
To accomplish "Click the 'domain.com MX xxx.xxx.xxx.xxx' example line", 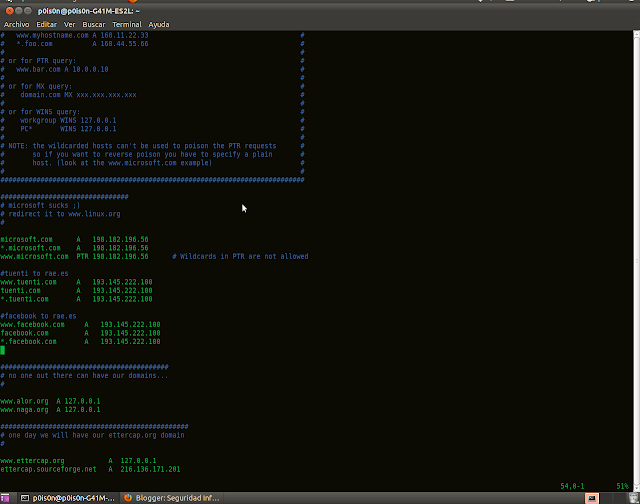I will 78,95.
